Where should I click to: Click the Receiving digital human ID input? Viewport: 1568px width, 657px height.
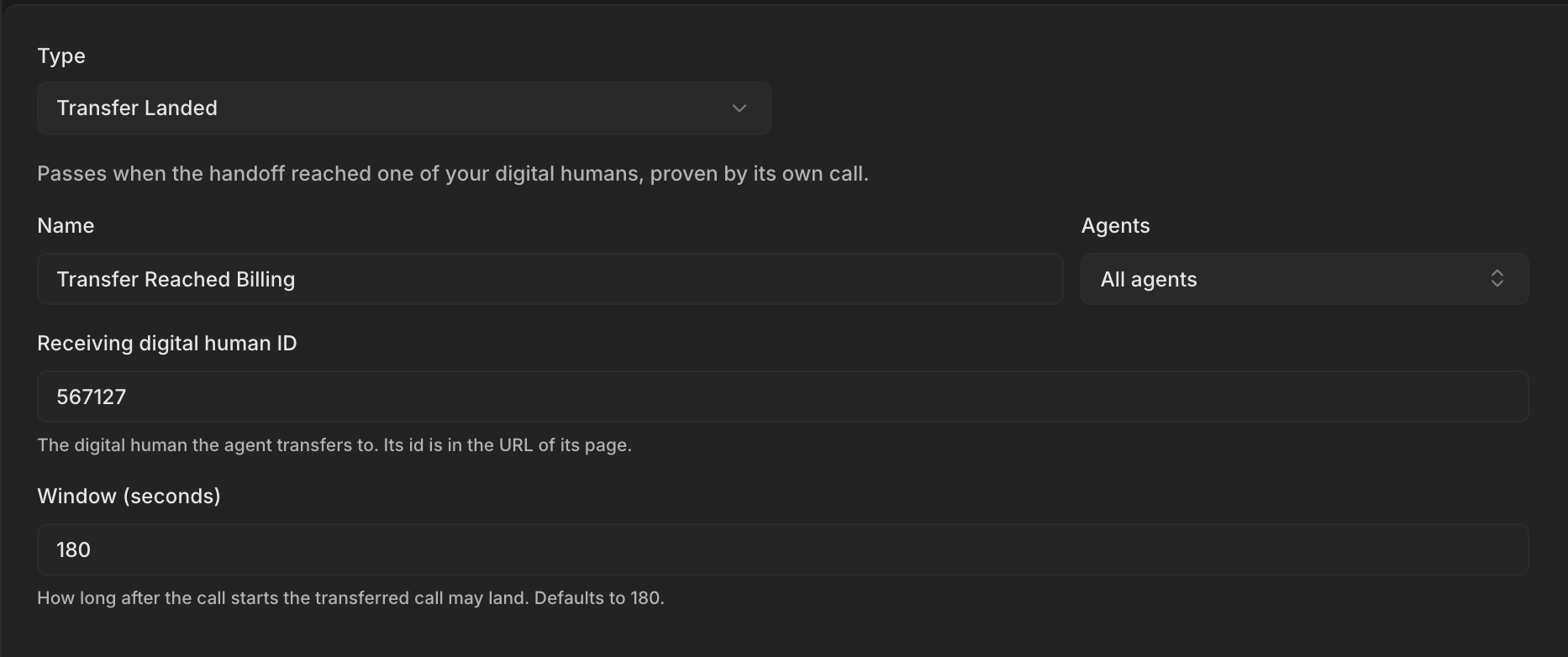point(783,397)
